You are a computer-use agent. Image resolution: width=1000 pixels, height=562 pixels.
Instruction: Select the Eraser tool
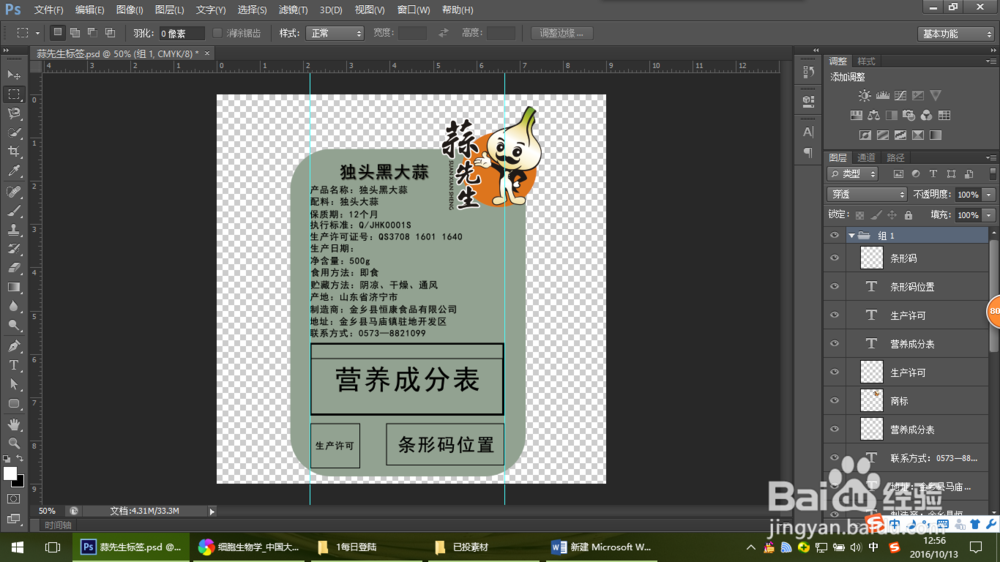[13, 268]
